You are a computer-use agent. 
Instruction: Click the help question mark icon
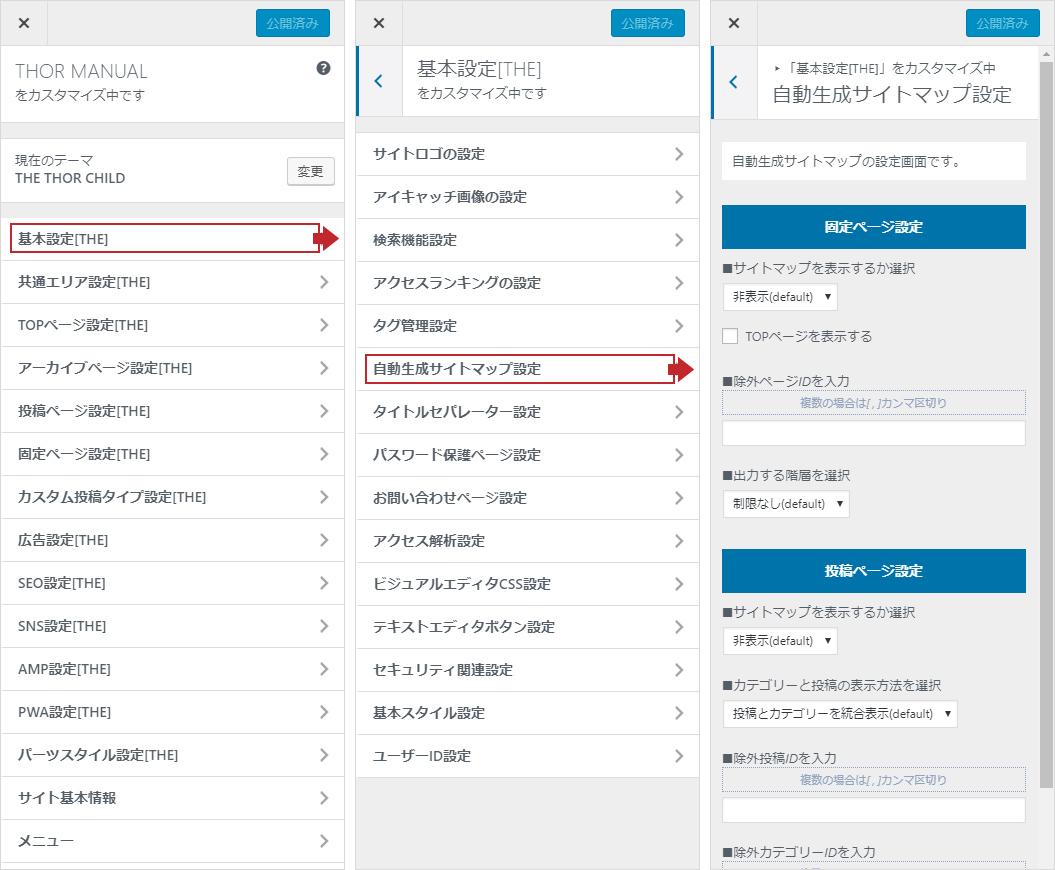click(323, 69)
